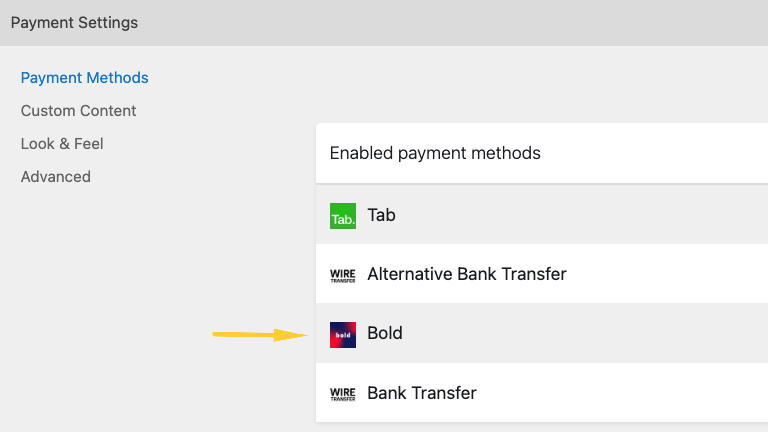Go to the Look & Feel section
The width and height of the screenshot is (768, 432).
pyautogui.click(x=62, y=144)
